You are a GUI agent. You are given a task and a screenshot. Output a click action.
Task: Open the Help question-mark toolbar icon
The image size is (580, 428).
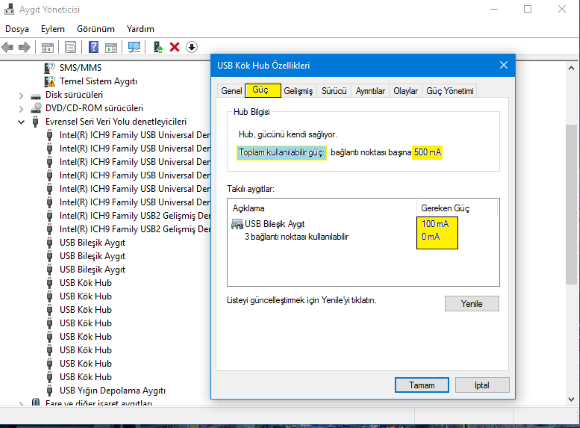[94, 47]
